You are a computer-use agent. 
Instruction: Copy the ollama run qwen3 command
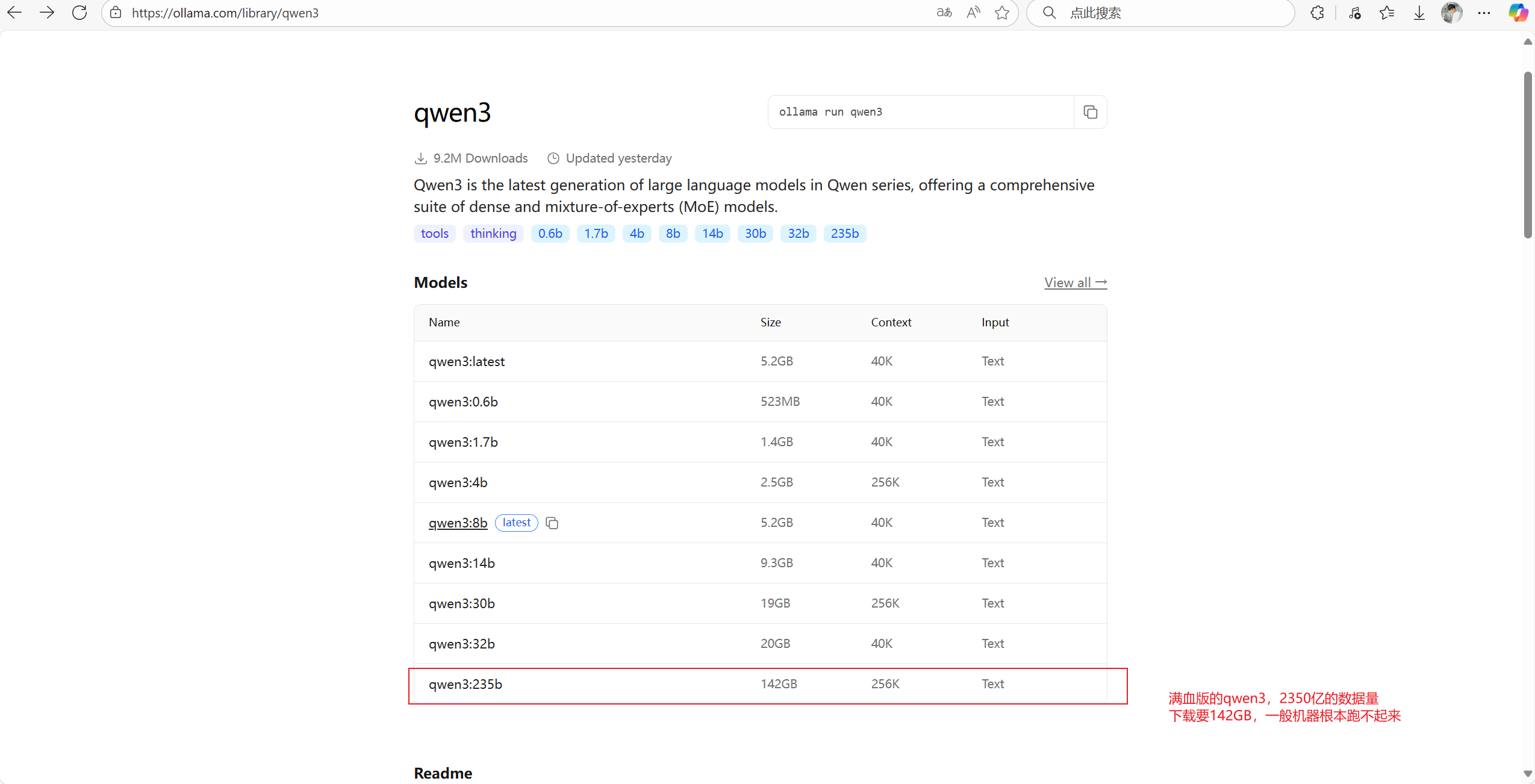pyautogui.click(x=1090, y=112)
